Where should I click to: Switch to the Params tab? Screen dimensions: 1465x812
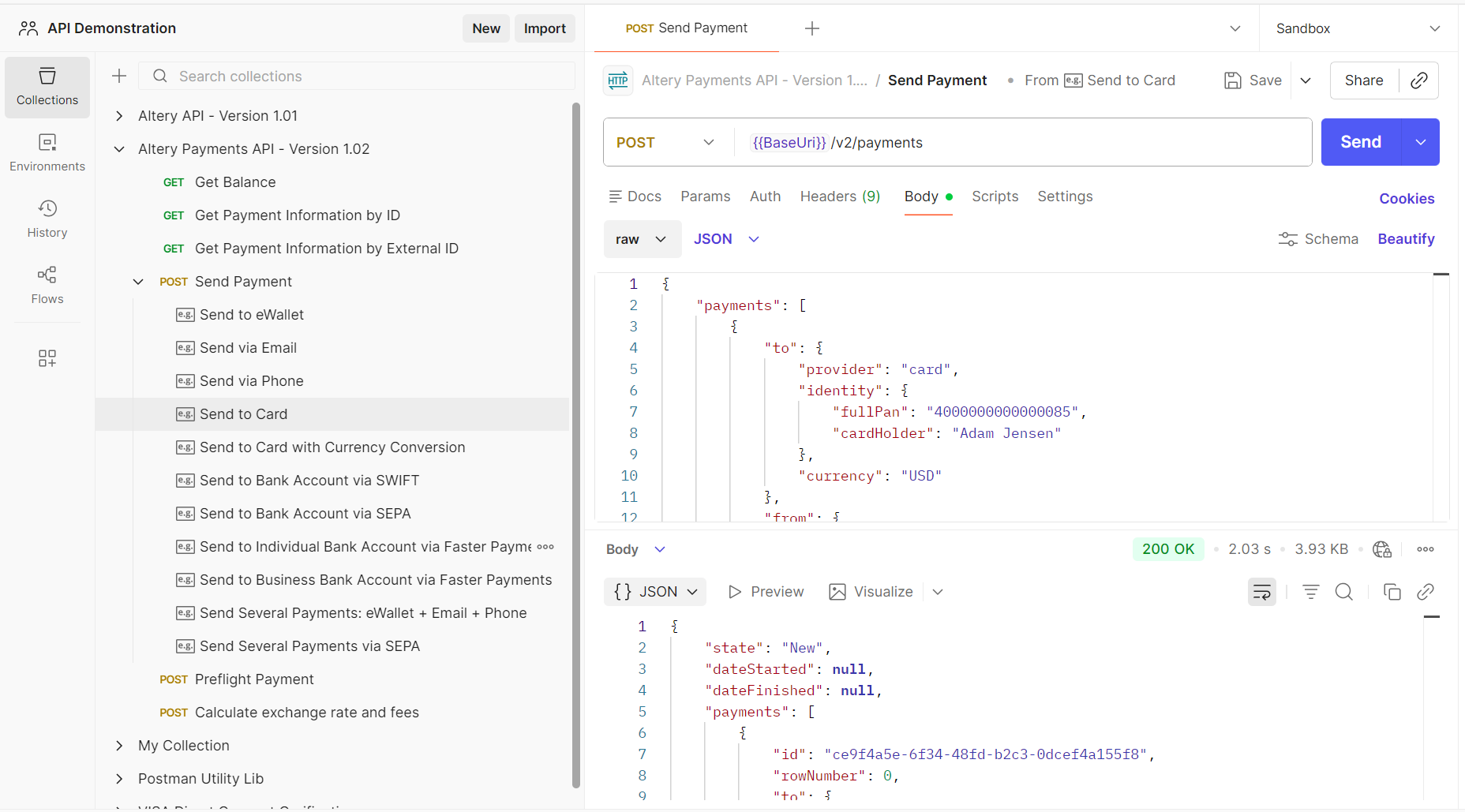(706, 196)
